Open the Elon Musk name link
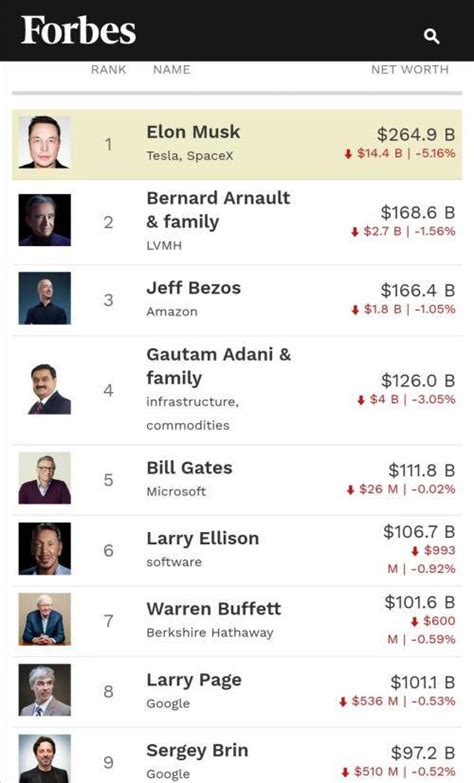 [193, 132]
